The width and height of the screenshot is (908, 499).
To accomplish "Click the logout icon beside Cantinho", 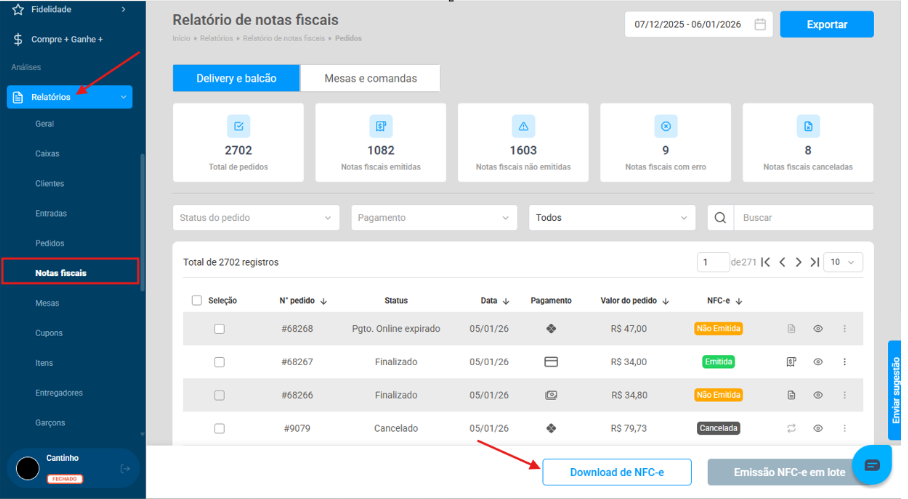I will 125,468.
